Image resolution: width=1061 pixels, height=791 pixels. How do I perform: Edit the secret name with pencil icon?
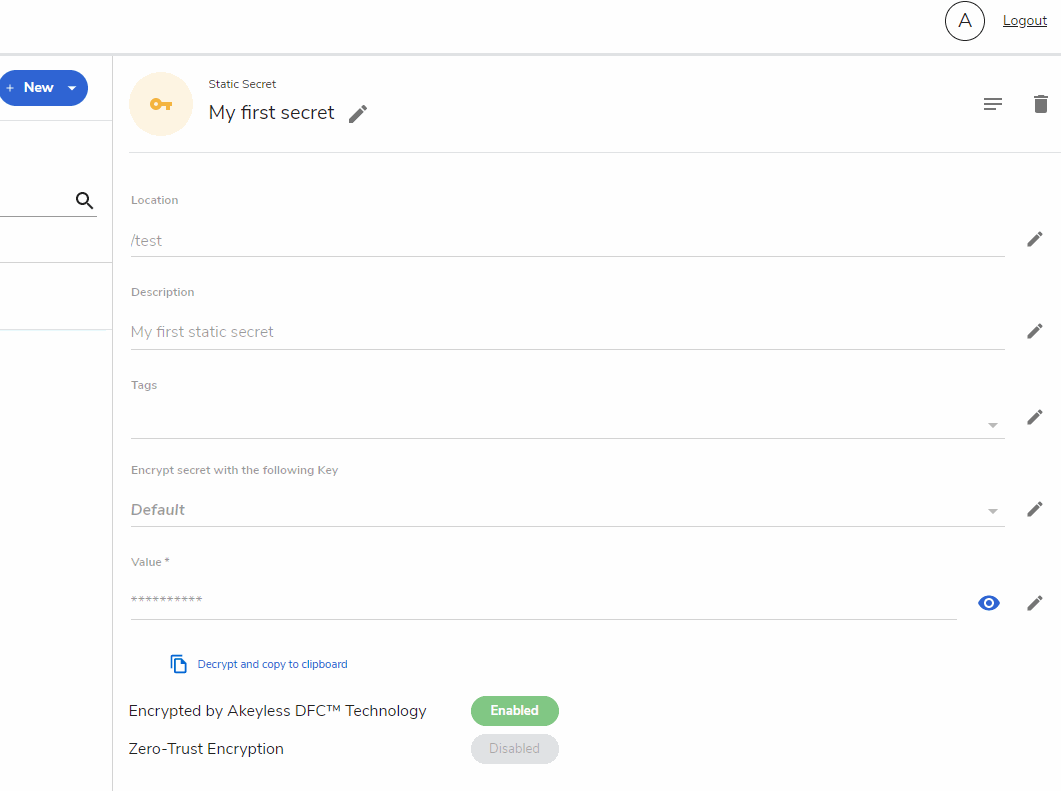point(358,114)
